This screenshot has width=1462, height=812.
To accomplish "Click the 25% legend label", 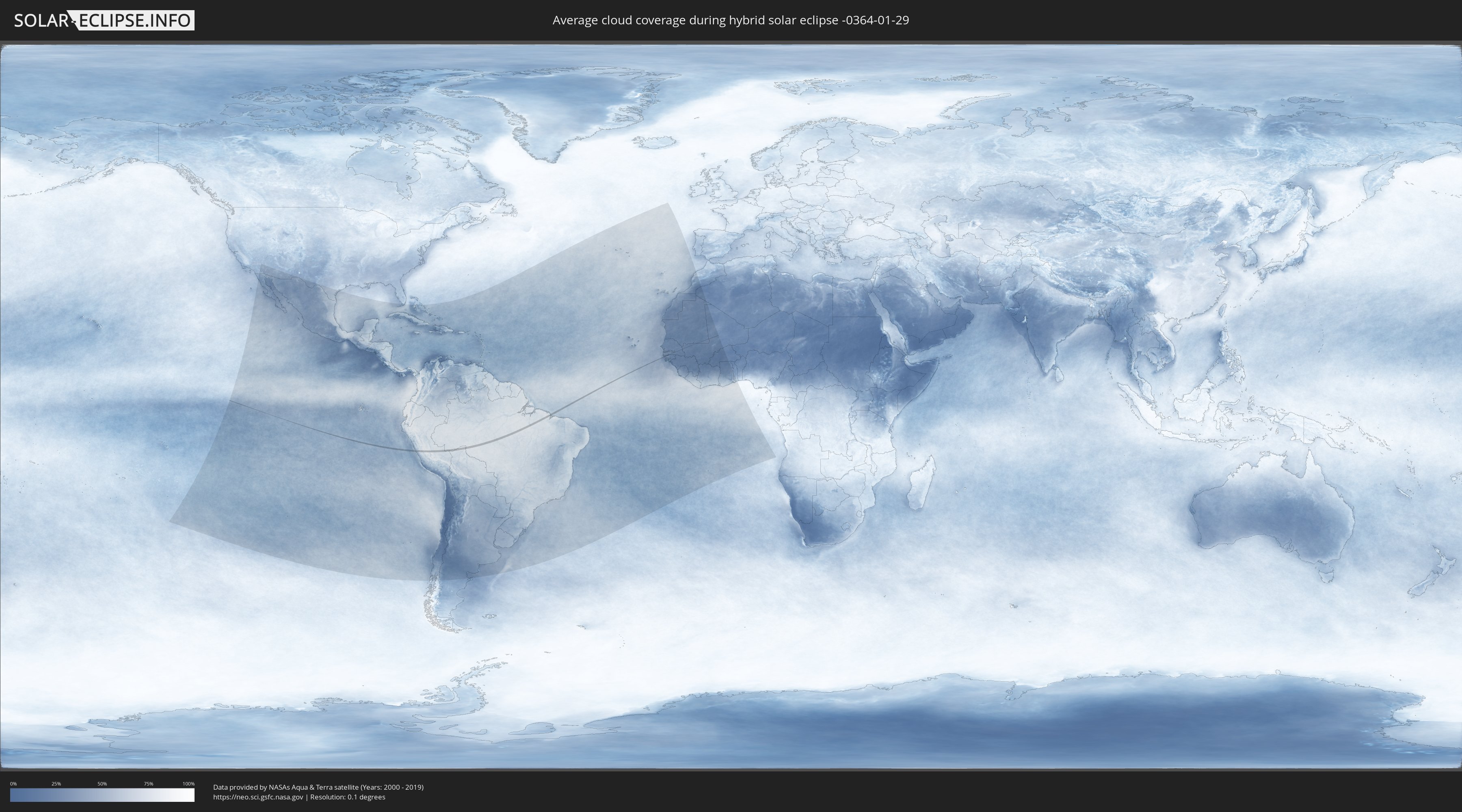I will pyautogui.click(x=56, y=784).
